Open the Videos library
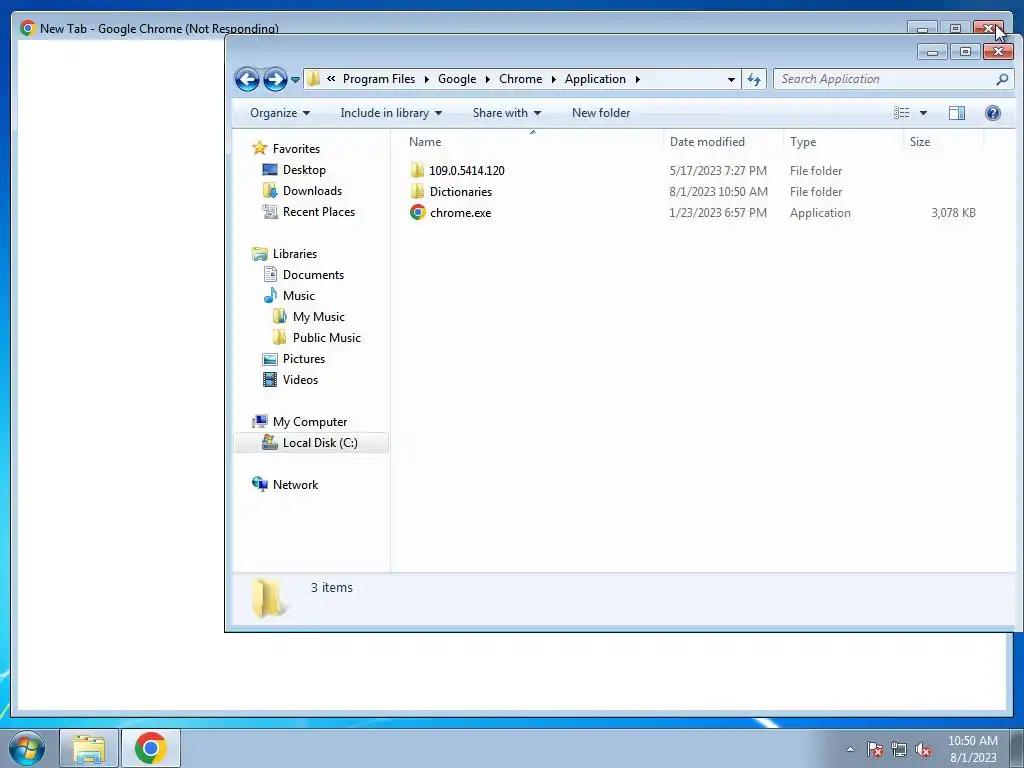 [290, 379]
